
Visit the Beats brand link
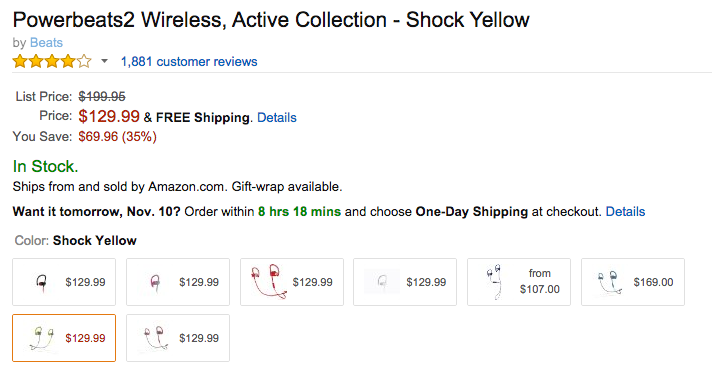tap(46, 43)
